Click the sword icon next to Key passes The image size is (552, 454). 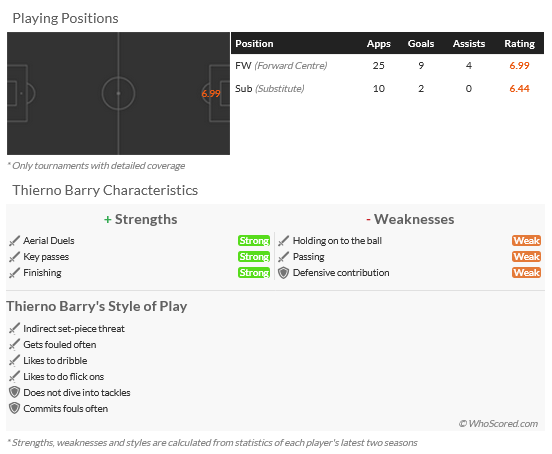coord(14,257)
